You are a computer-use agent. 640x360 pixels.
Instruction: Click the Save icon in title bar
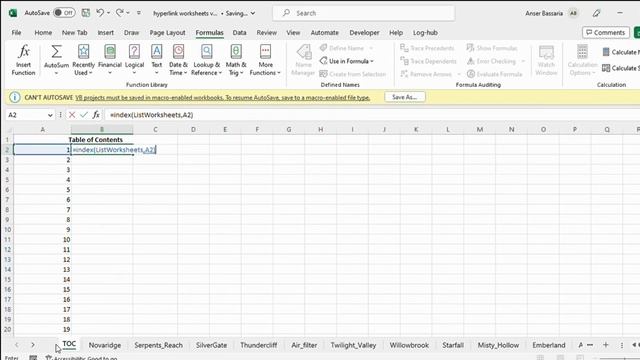(86, 13)
